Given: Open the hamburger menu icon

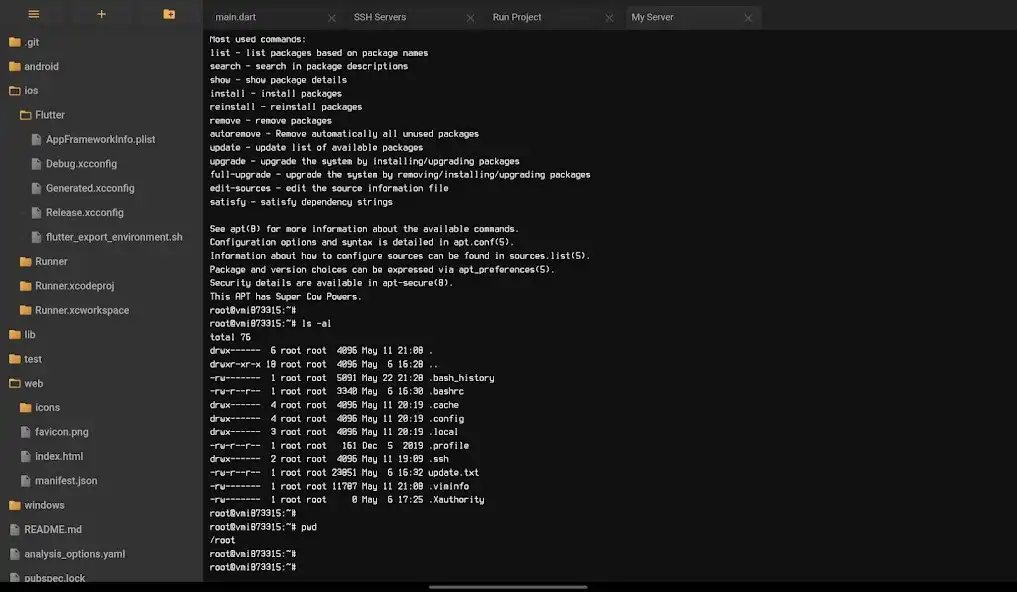Looking at the screenshot, I should (34, 14).
